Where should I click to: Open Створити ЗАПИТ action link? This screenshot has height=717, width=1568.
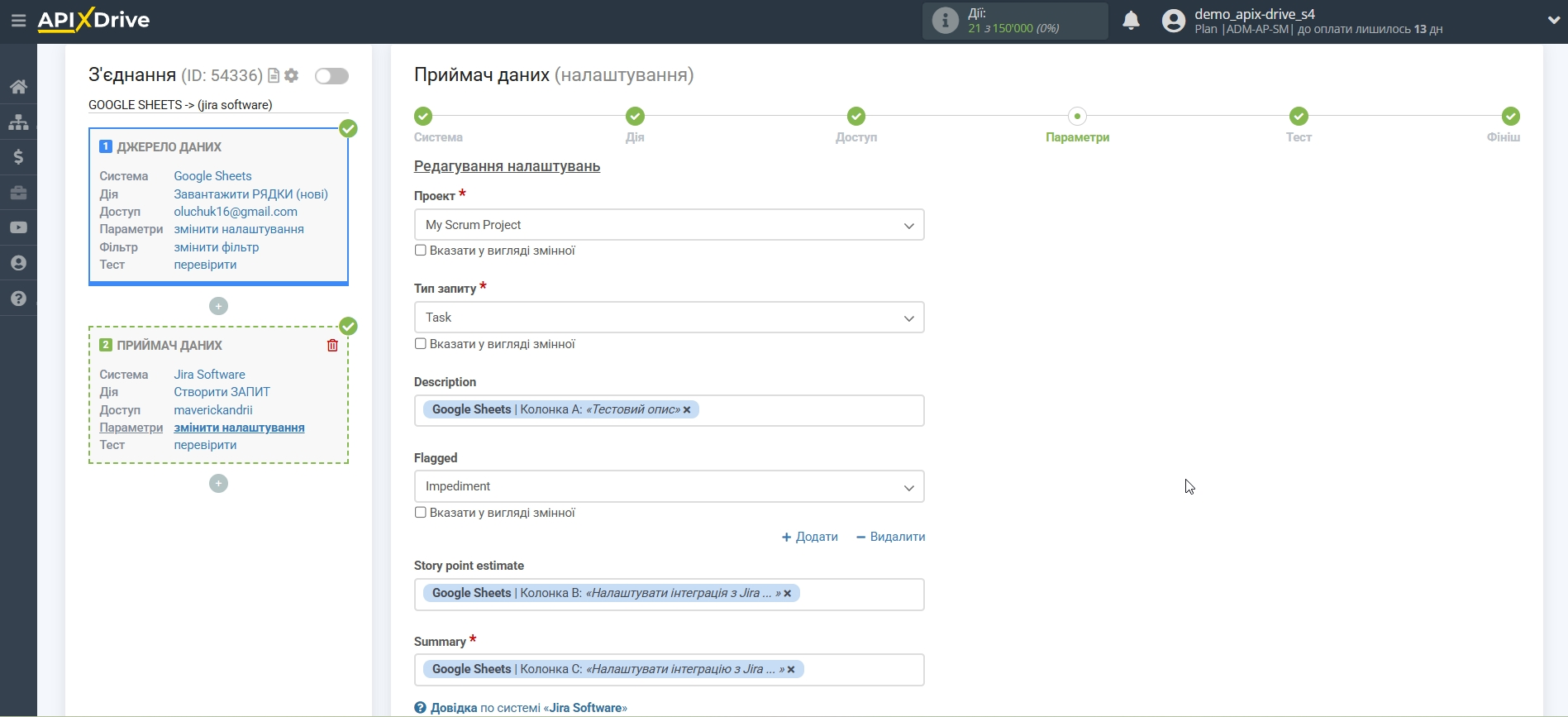pos(222,392)
